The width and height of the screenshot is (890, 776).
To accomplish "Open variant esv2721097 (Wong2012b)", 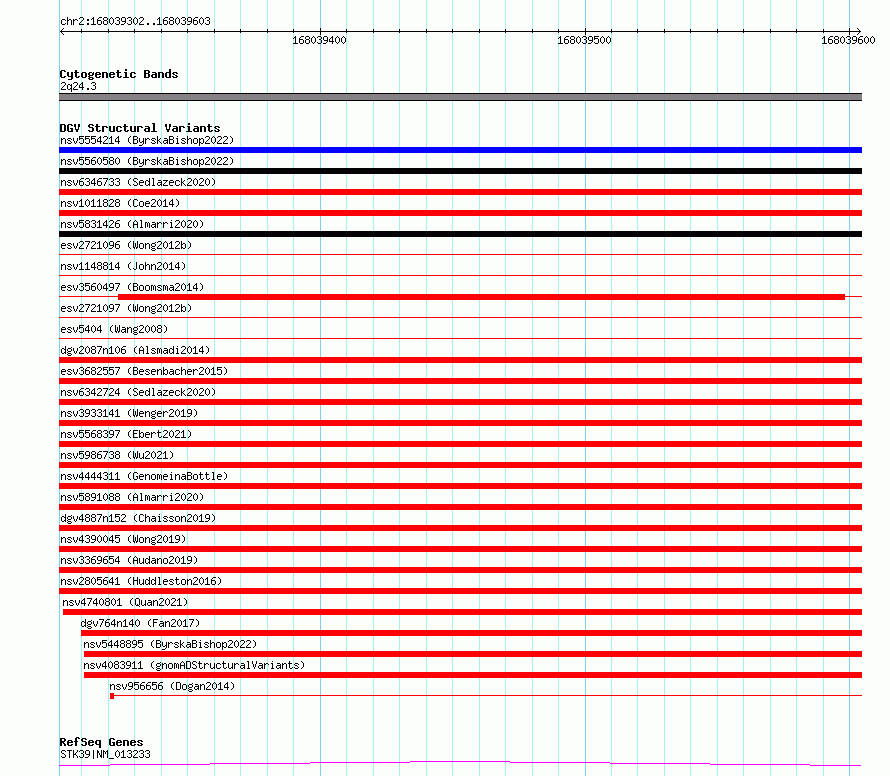I will [x=126, y=308].
